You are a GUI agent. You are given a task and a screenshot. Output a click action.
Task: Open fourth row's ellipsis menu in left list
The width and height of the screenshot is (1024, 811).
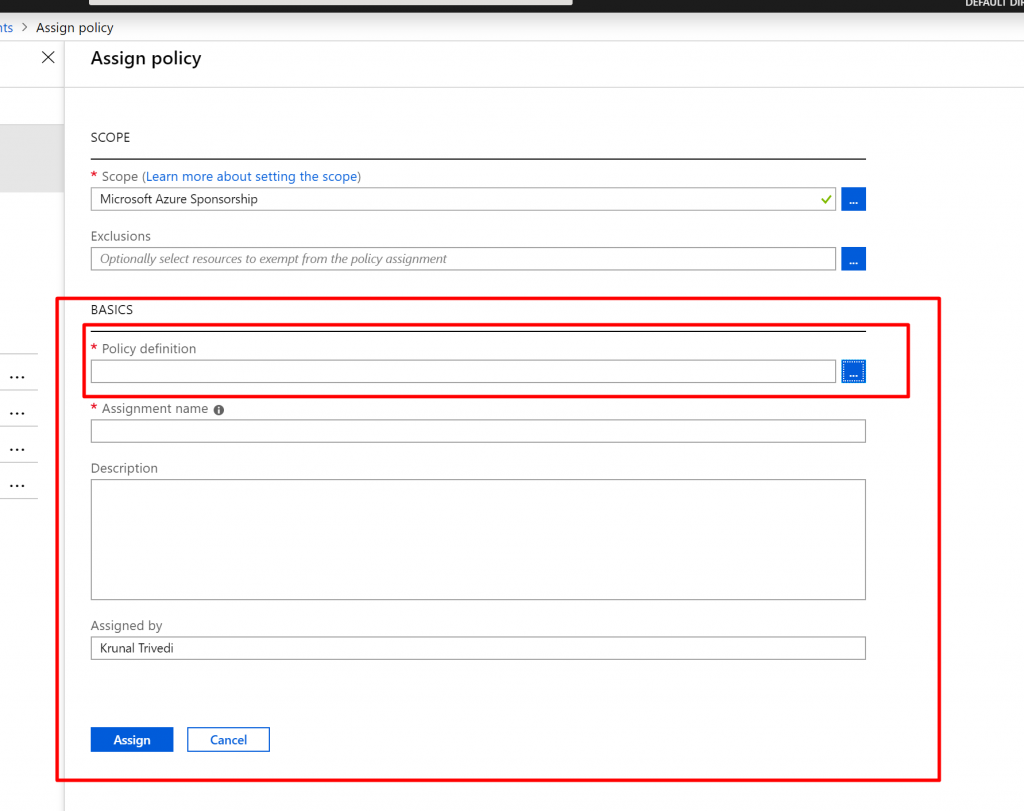coord(17,485)
